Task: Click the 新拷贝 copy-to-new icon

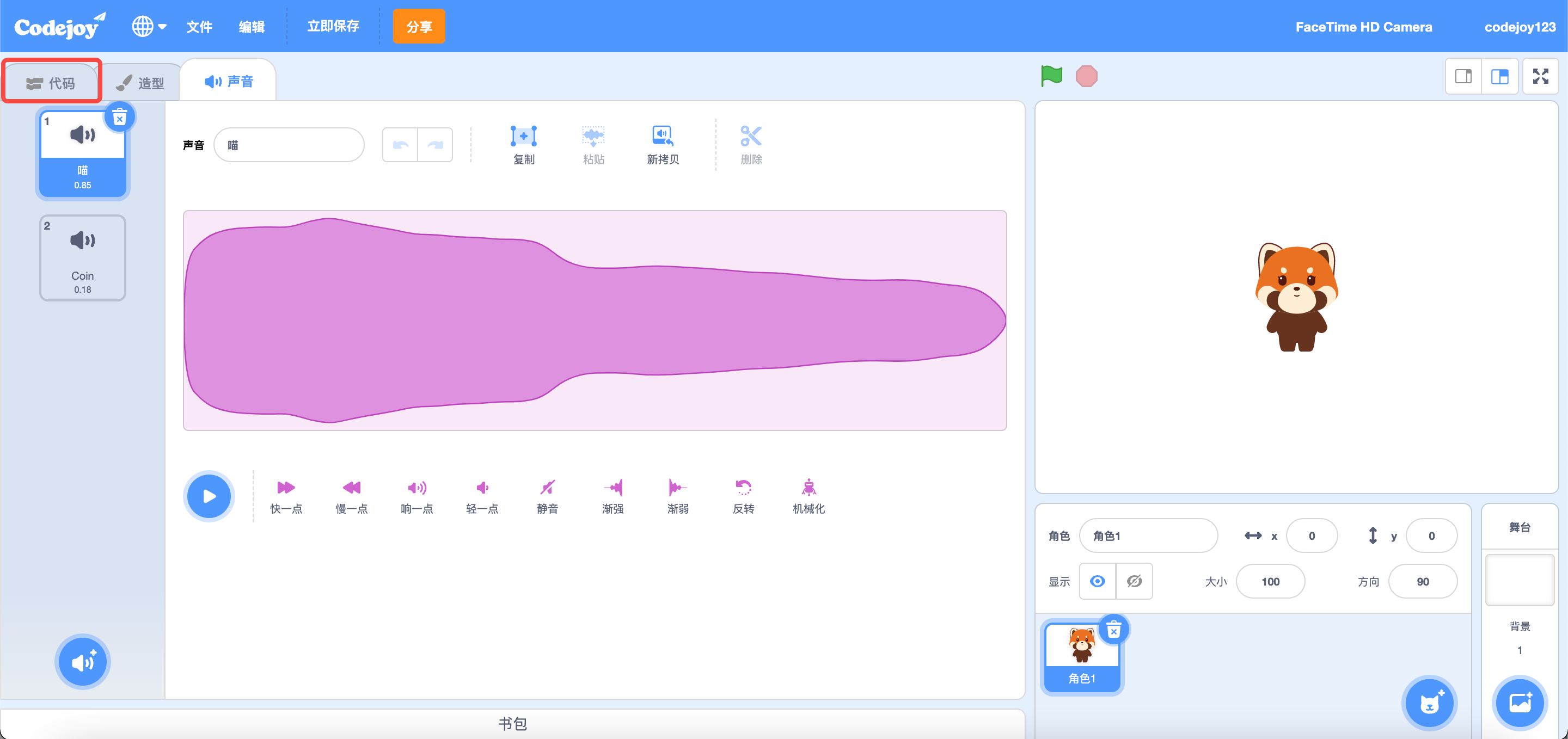Action: click(x=662, y=136)
